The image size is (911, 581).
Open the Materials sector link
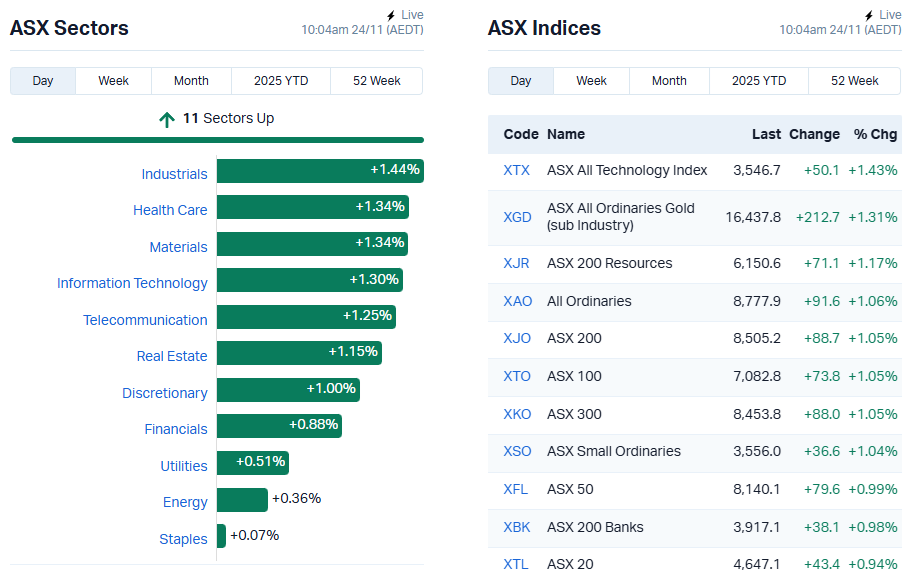[x=178, y=247]
